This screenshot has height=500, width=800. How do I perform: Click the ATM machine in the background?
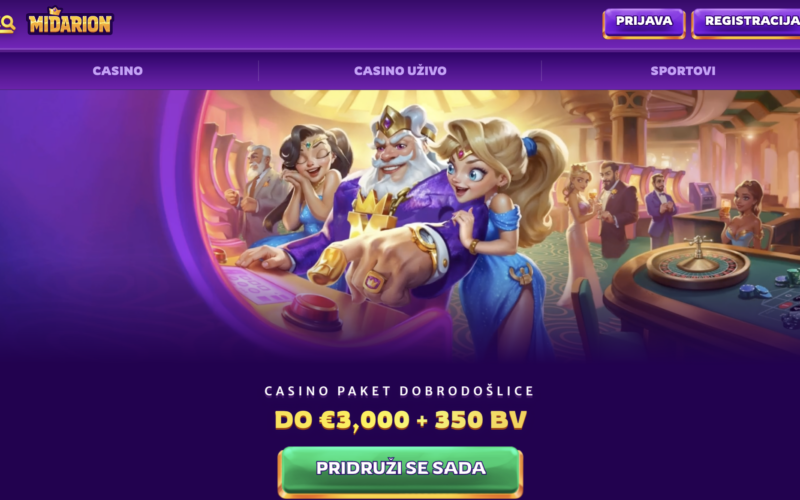click(702, 196)
